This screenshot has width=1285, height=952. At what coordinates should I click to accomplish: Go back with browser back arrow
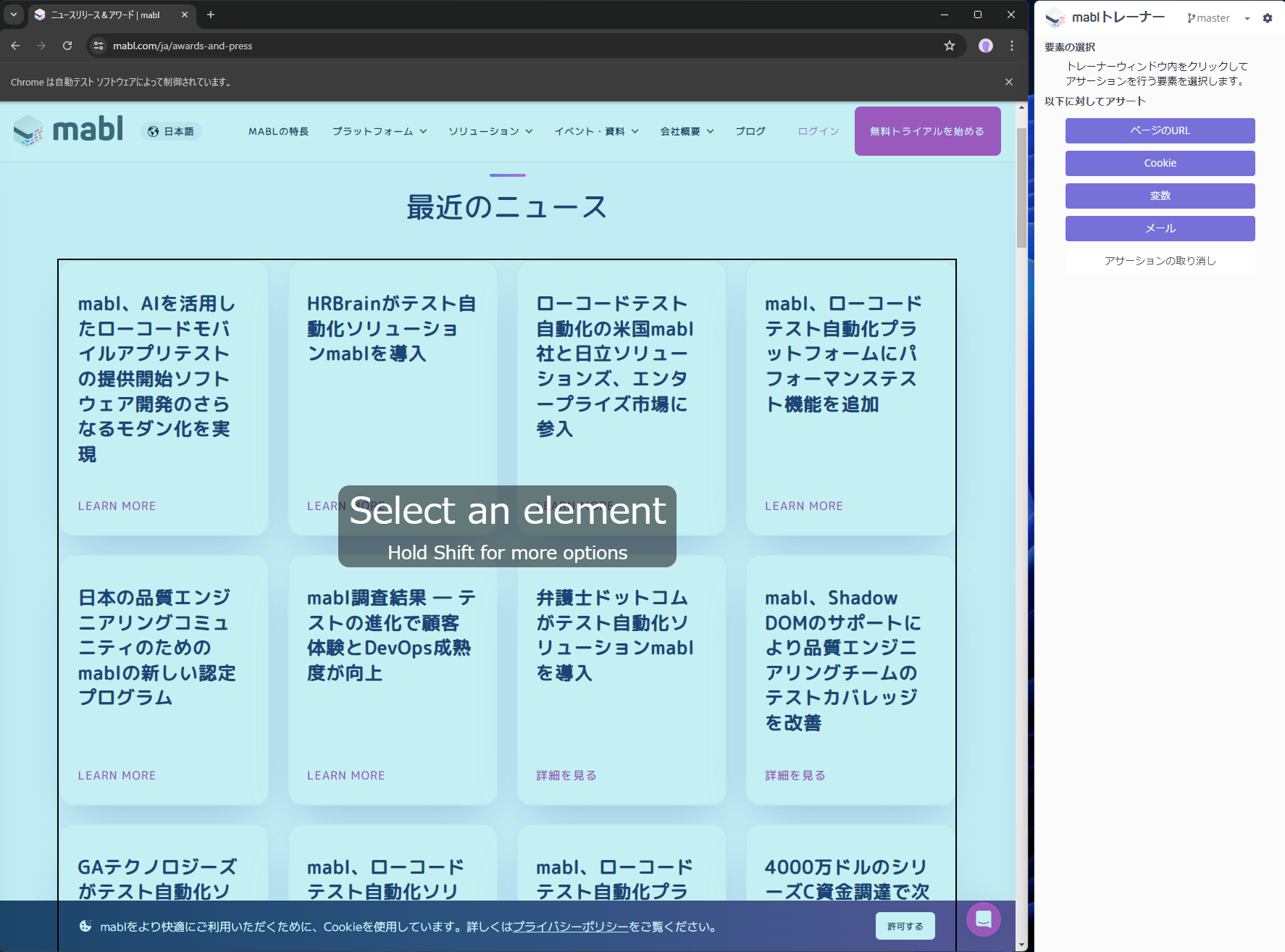tap(15, 46)
